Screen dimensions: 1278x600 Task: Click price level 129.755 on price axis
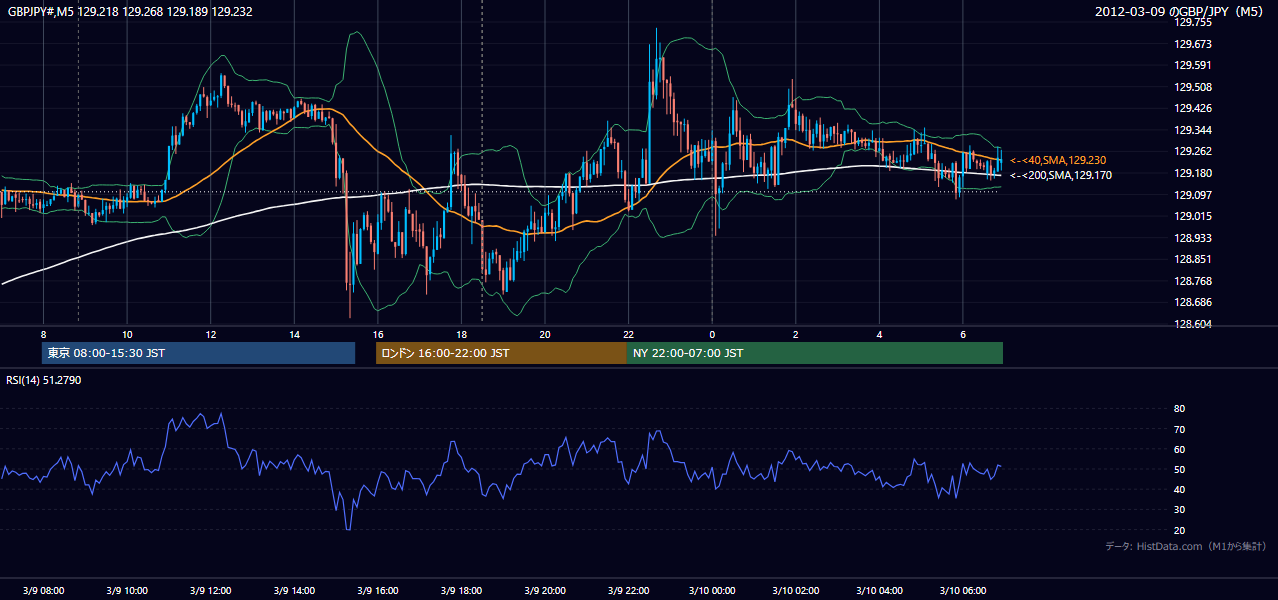1193,22
